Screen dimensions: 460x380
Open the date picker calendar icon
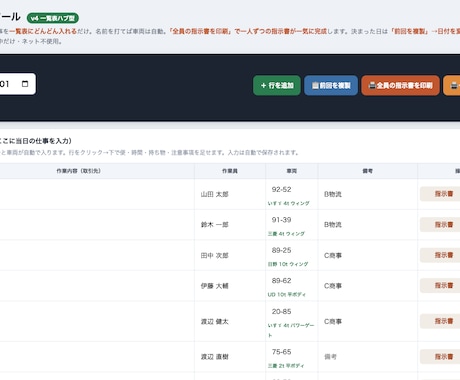25,84
